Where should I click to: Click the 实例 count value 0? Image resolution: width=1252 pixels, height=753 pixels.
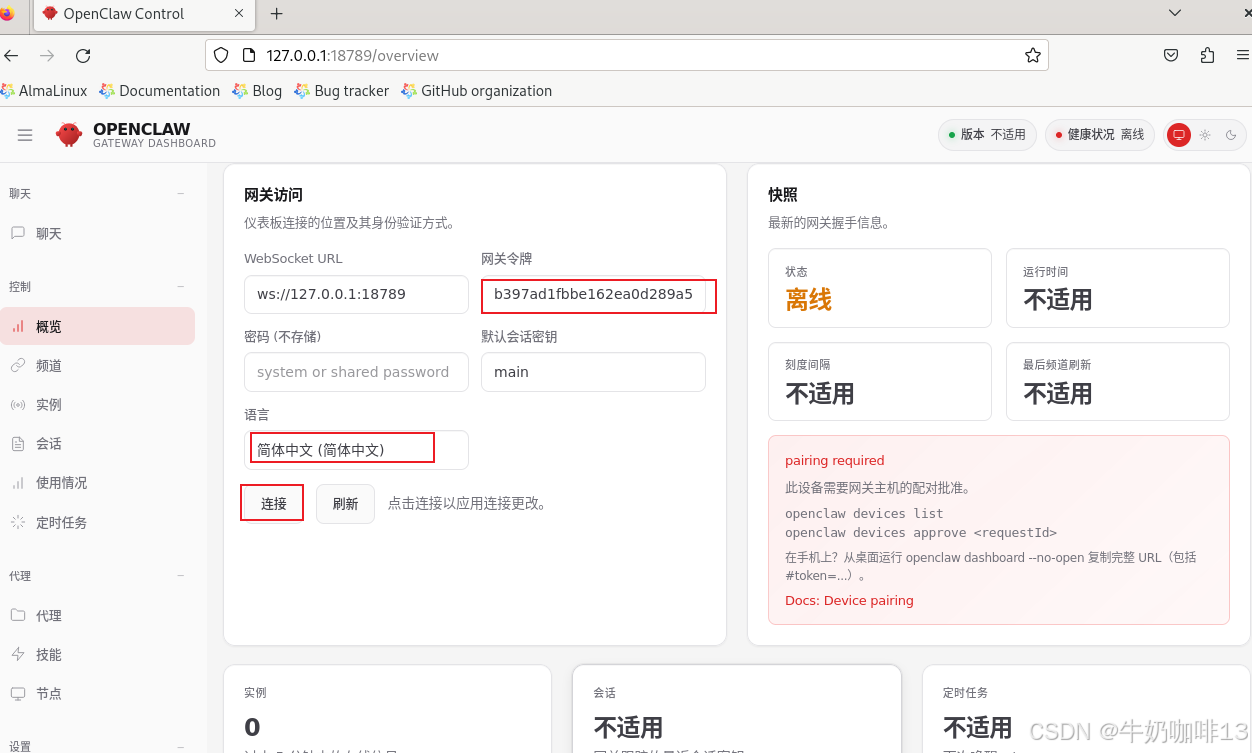point(252,727)
